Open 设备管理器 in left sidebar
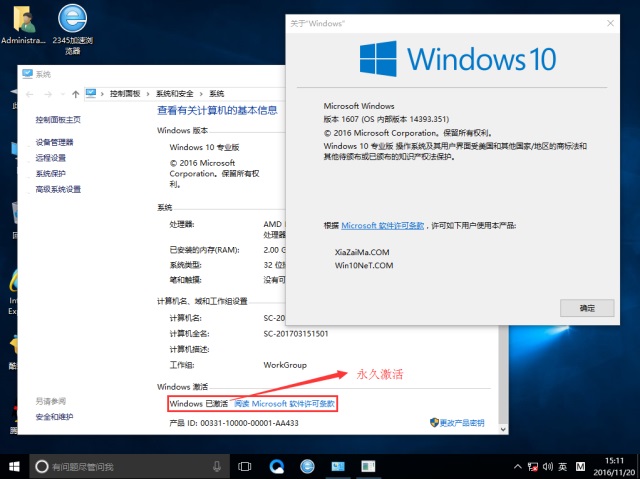Viewport: 640px width, 479px height. point(54,142)
